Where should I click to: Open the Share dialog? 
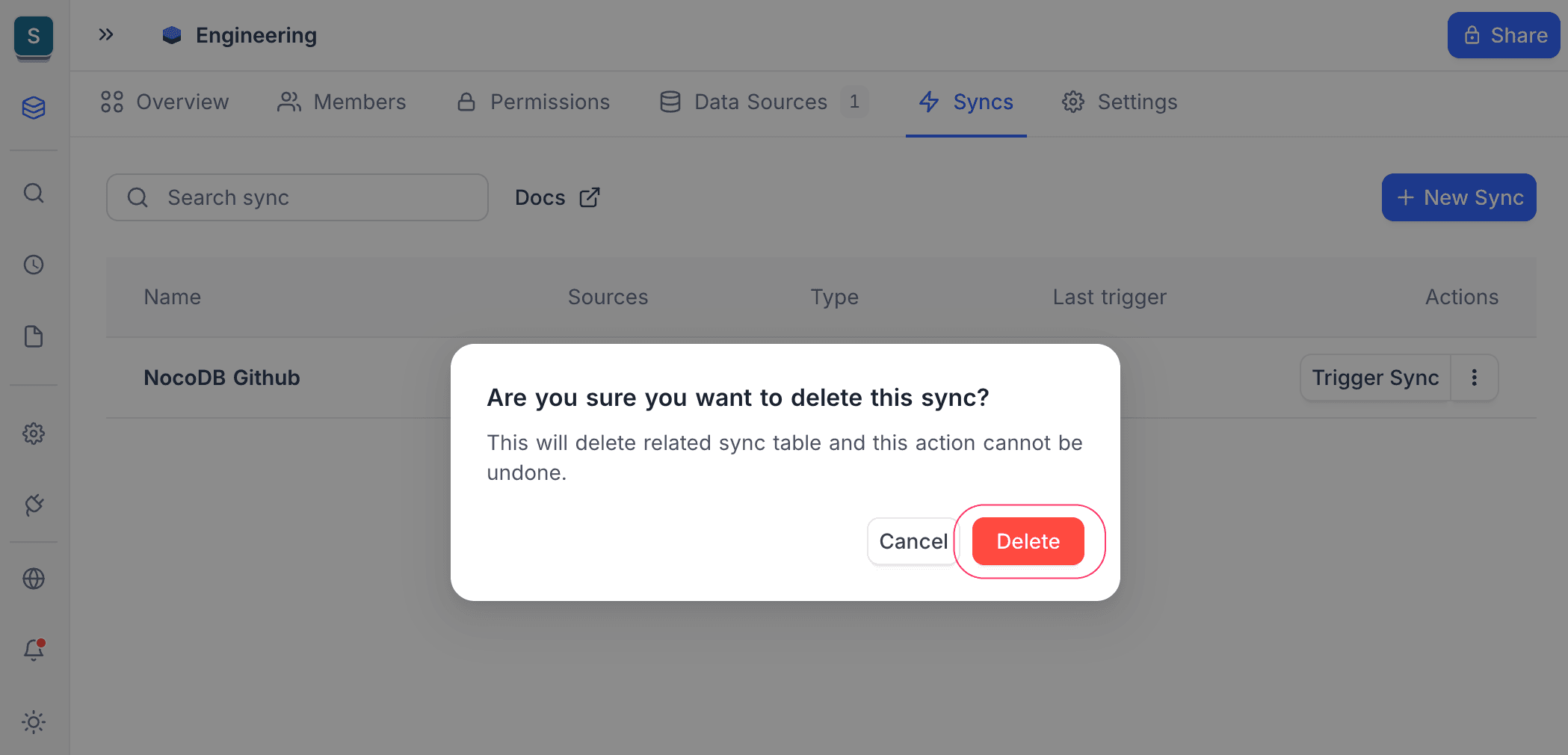1504,35
